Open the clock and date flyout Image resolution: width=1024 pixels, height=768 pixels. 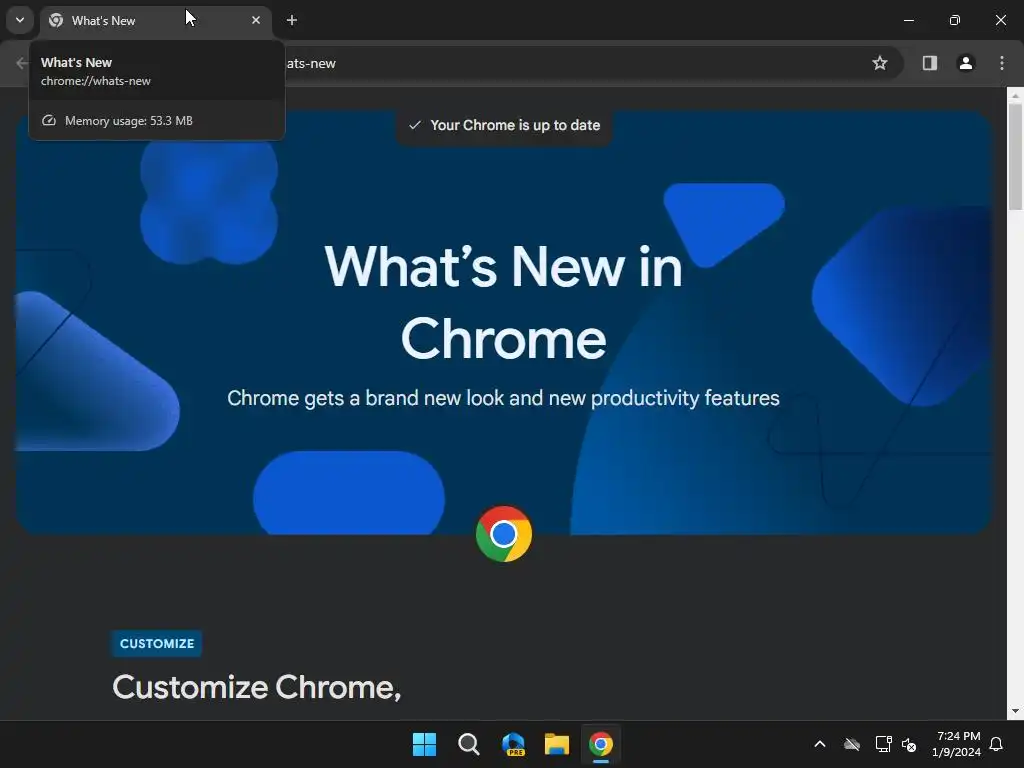pos(957,744)
